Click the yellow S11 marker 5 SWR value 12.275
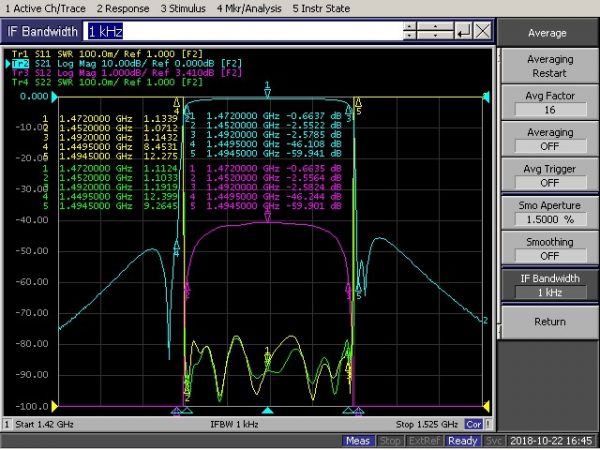The image size is (600, 450). pos(161,156)
